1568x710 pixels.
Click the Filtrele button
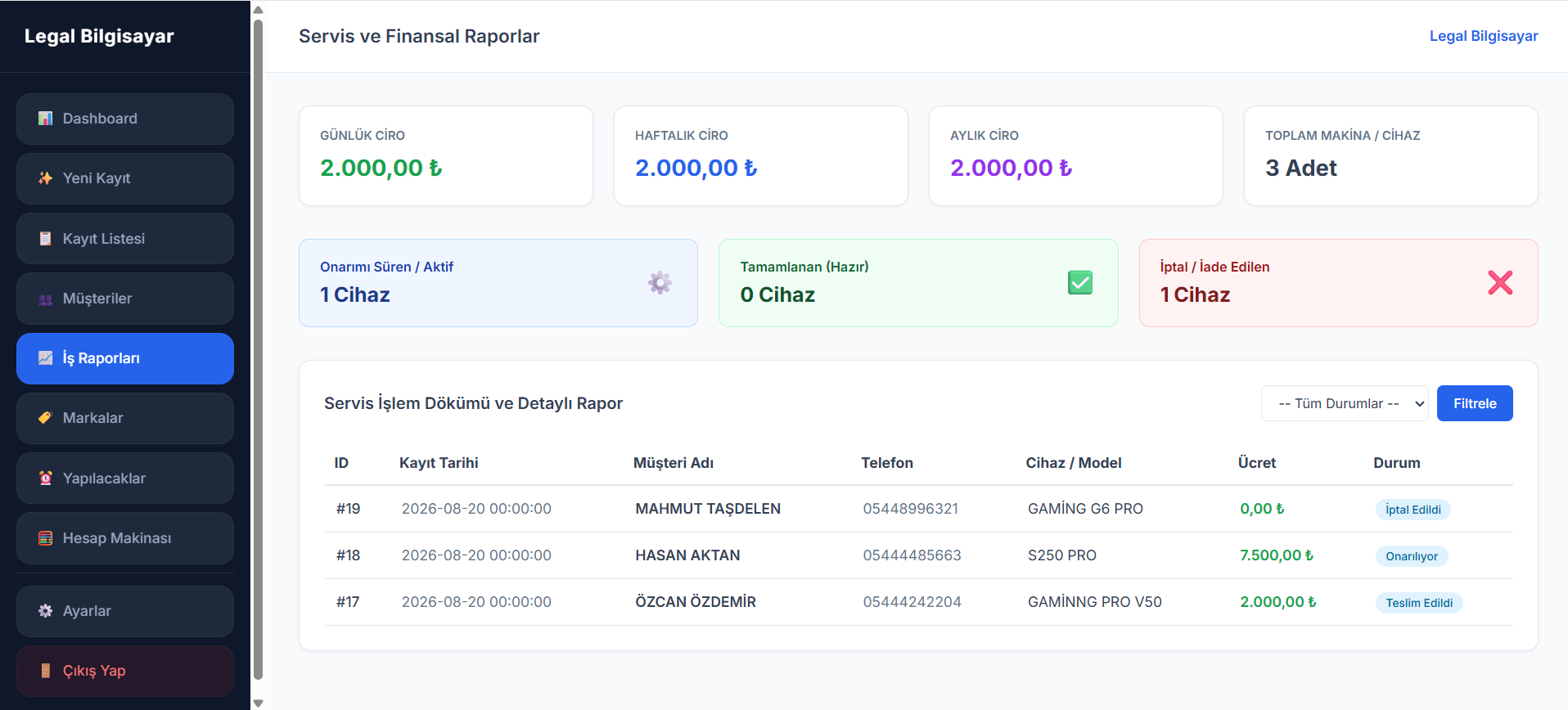[1475, 403]
